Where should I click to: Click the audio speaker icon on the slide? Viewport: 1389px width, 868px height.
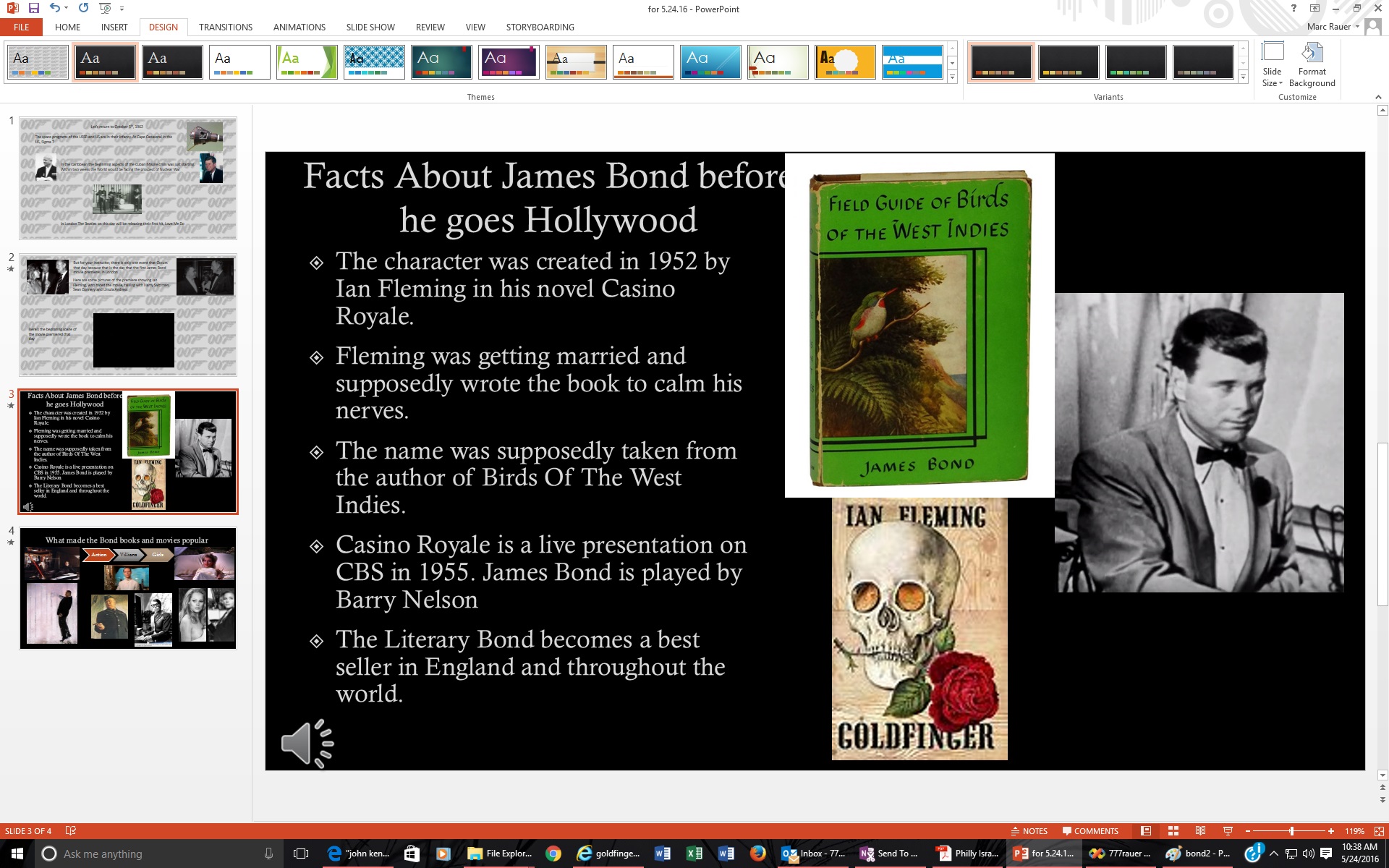307,743
